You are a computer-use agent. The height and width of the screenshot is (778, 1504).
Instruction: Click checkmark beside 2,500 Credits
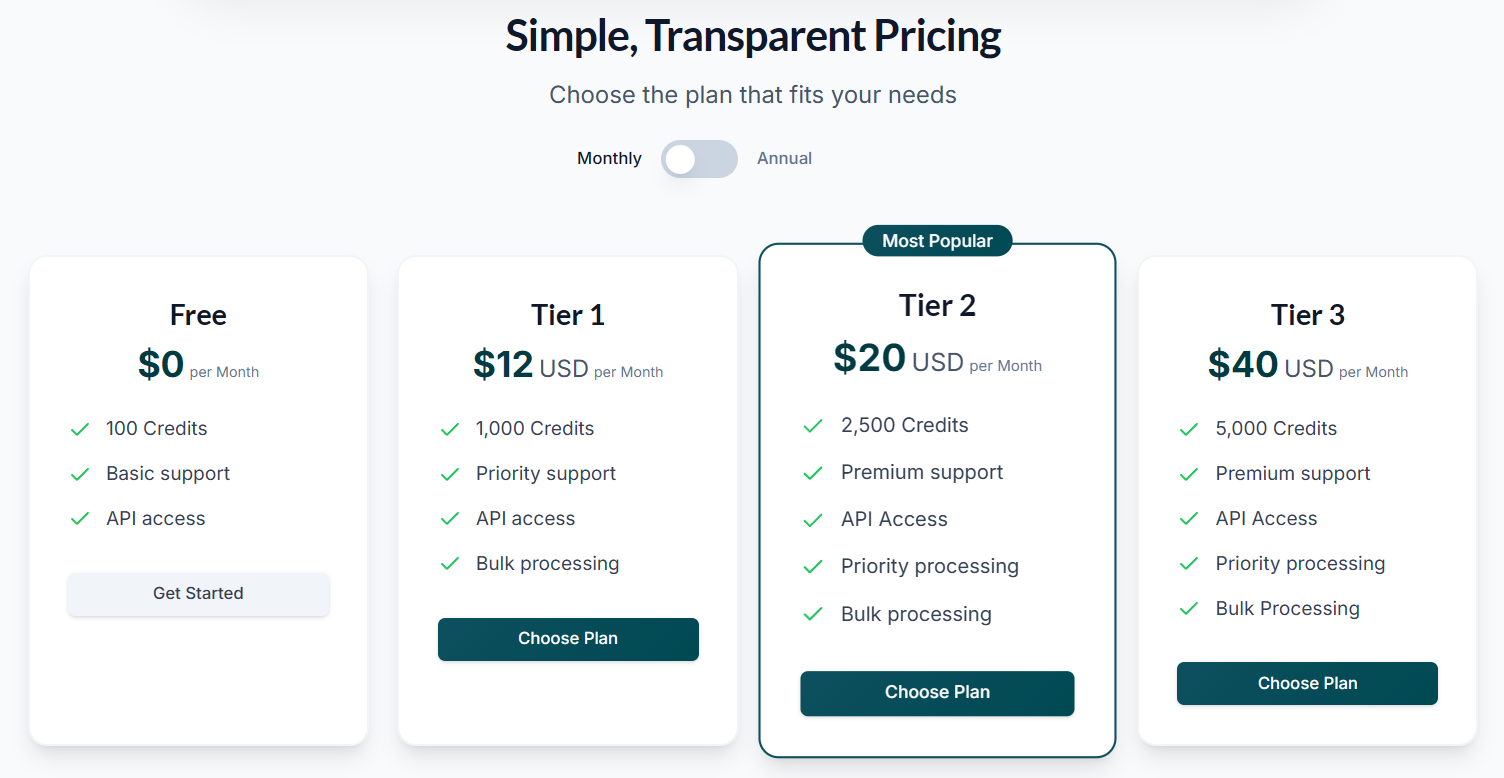click(813, 426)
